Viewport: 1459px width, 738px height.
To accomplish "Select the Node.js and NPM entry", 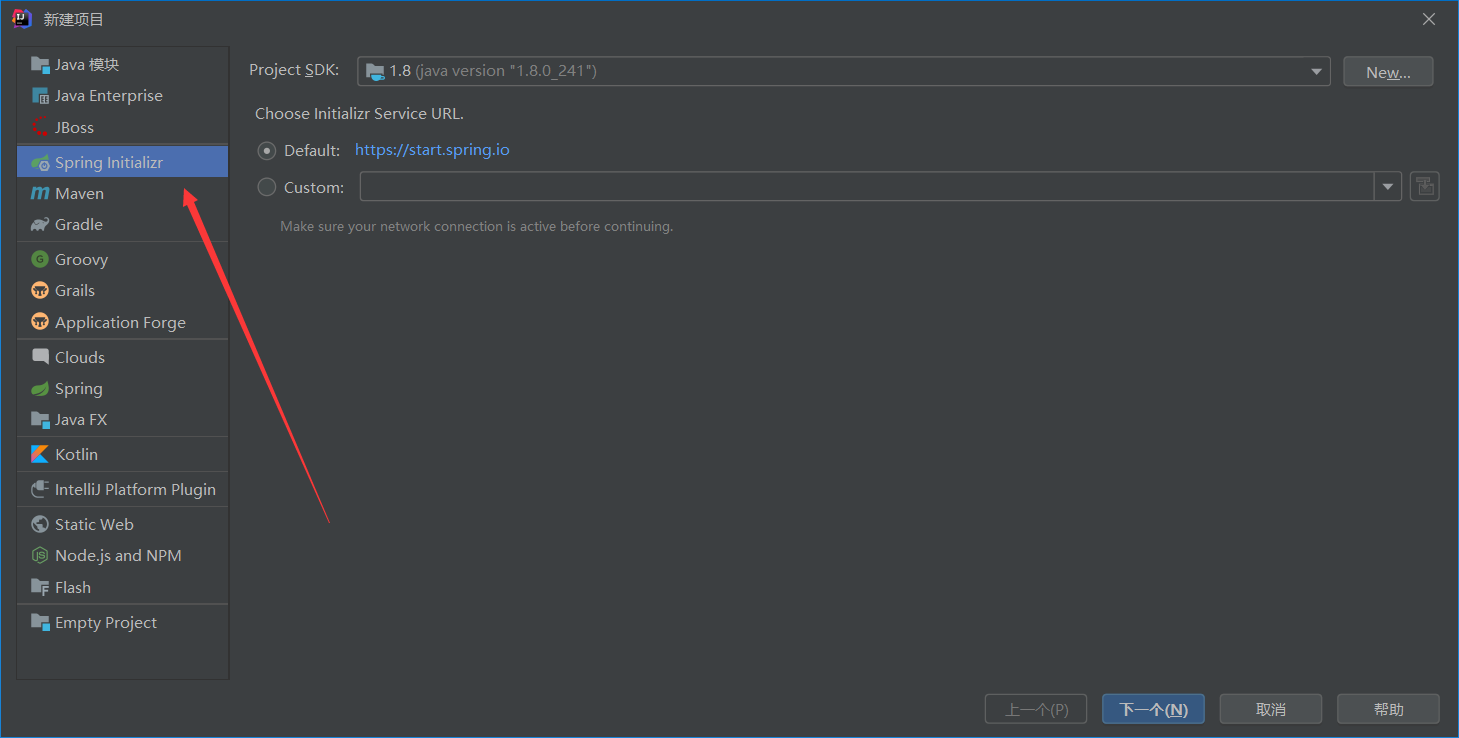I will [x=122, y=555].
